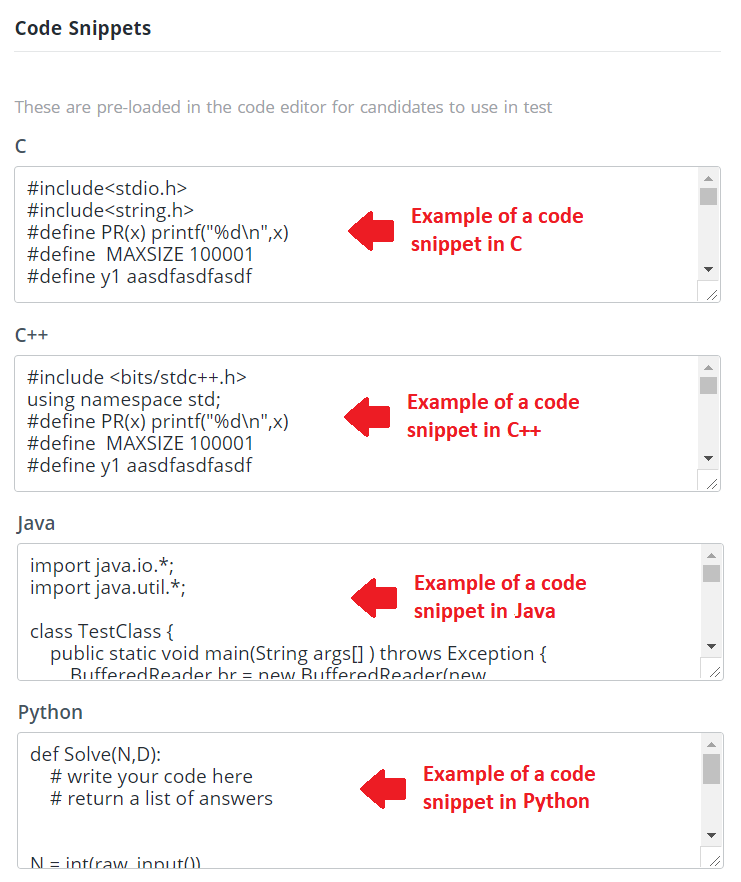Viewport: 741px width, 882px height.
Task: Click the C snippet scroll-down arrow
Action: [710, 269]
